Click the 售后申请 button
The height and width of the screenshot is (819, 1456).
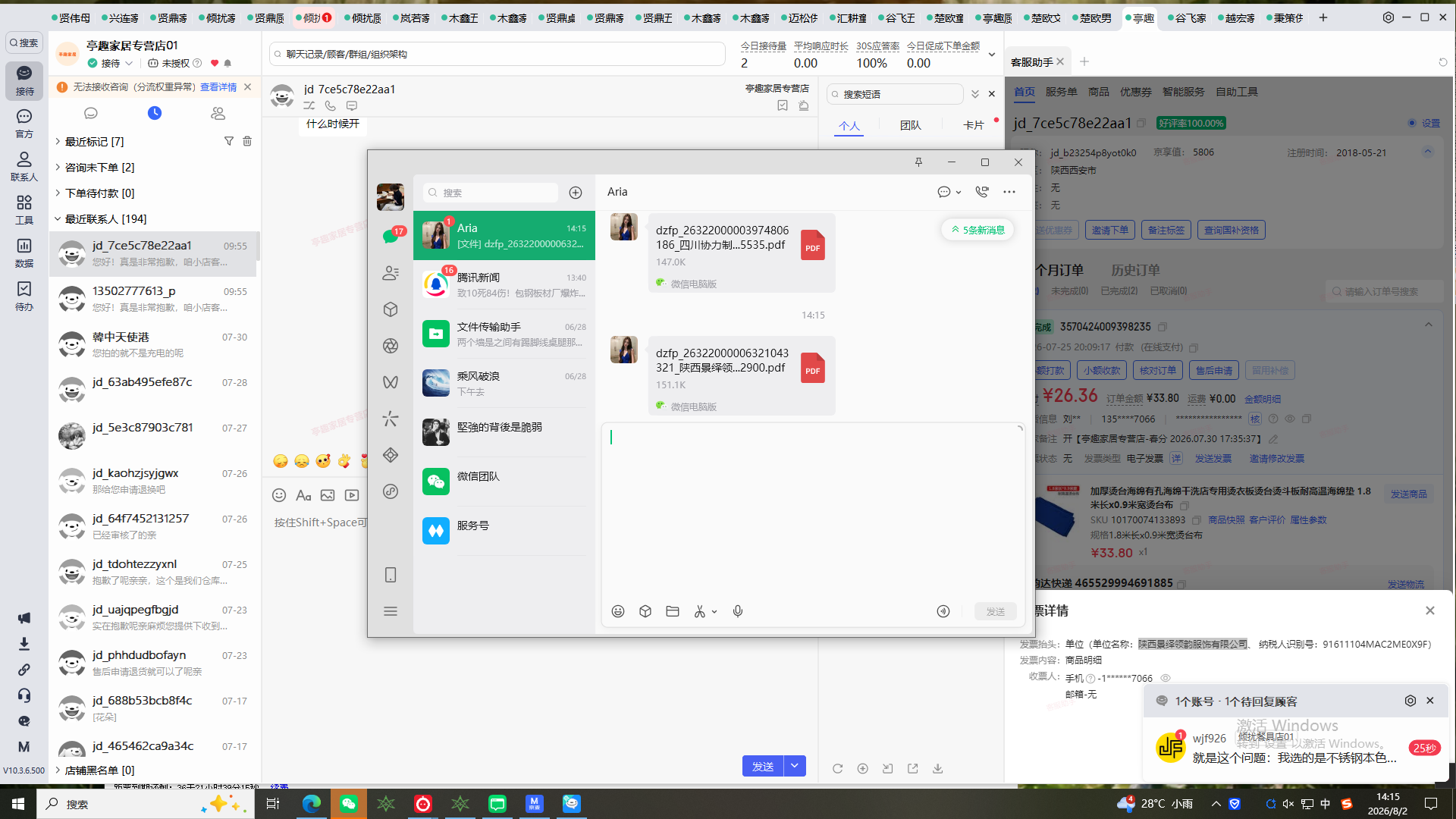(1214, 370)
